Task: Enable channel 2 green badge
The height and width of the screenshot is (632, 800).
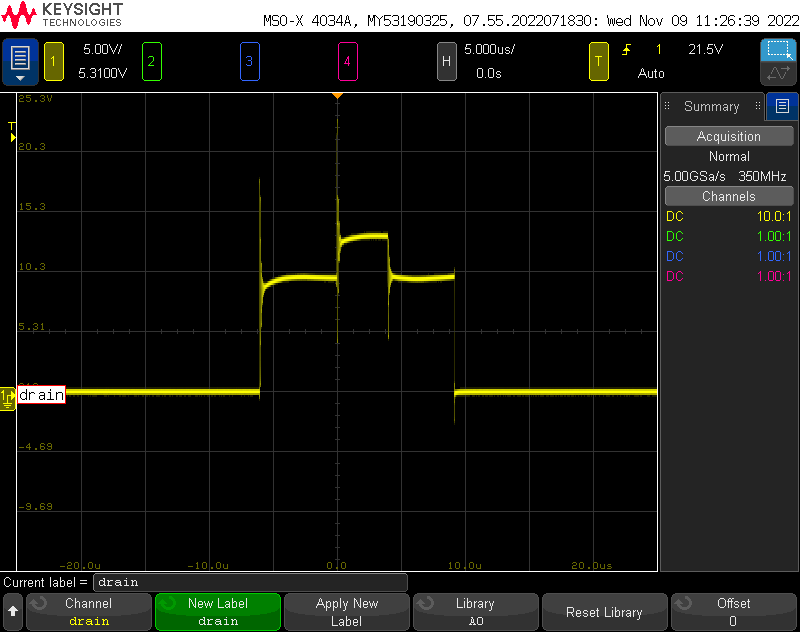Action: pos(151,61)
